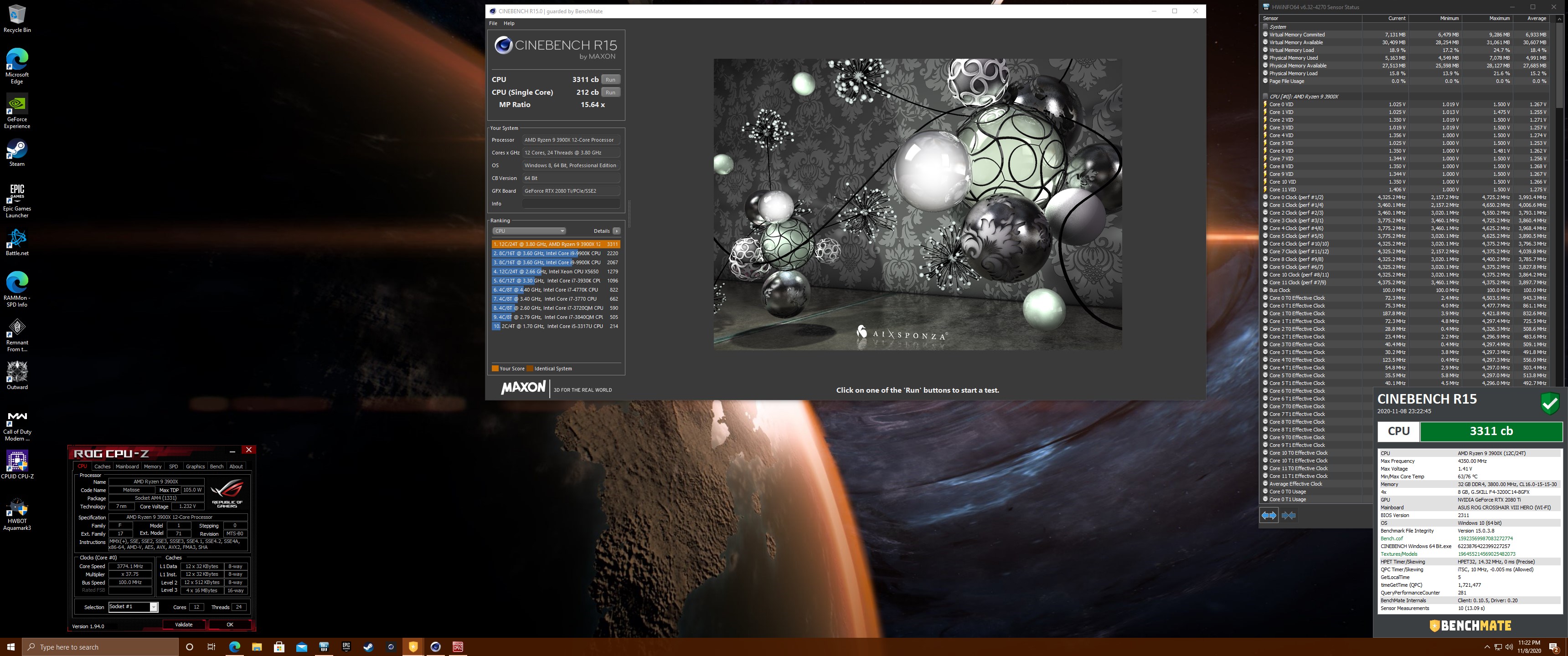Open GeForce Experience from the desktop

point(17,111)
